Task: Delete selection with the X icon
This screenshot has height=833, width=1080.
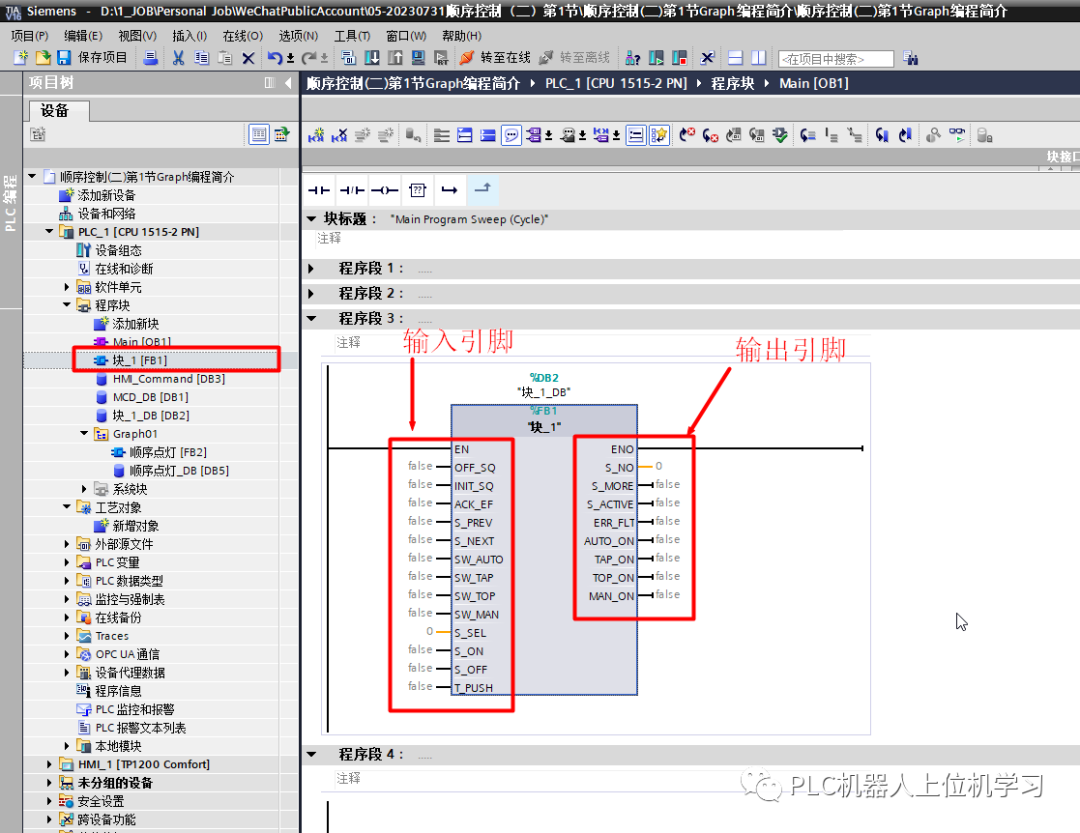Action: click(249, 58)
